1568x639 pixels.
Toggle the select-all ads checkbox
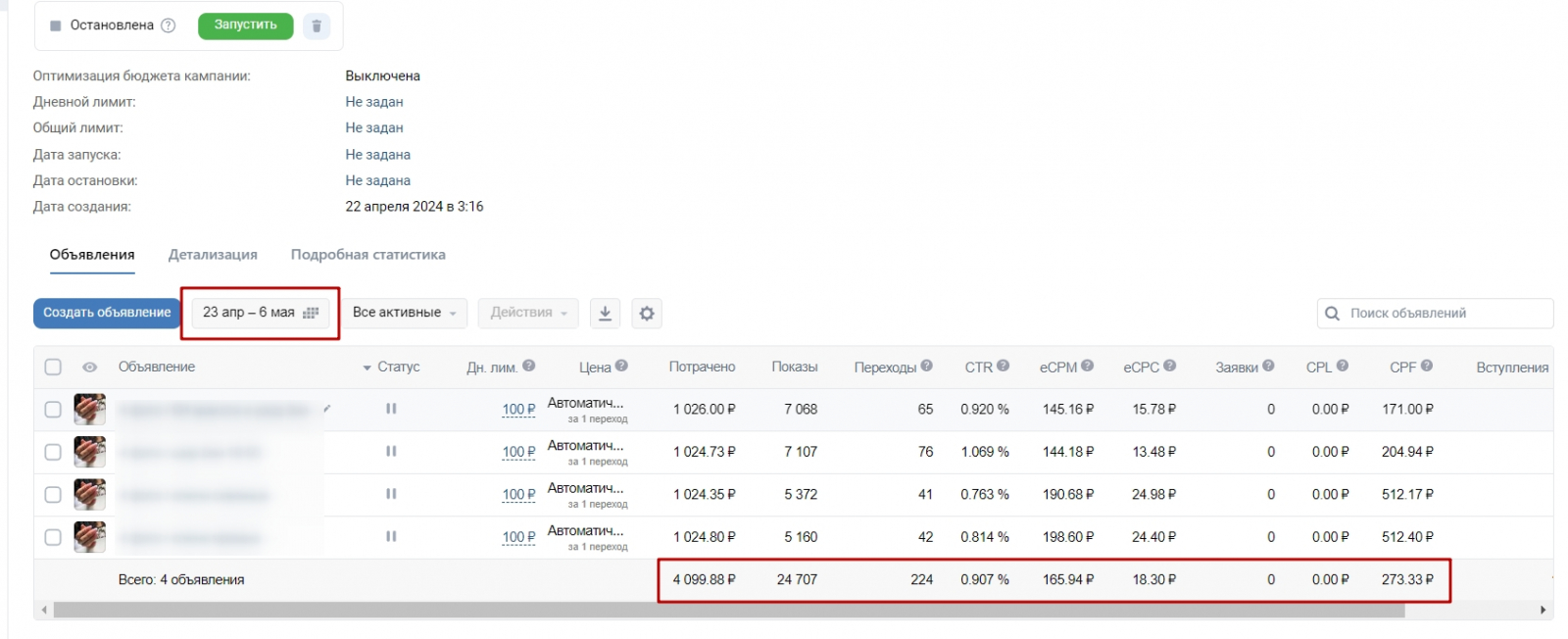[53, 367]
